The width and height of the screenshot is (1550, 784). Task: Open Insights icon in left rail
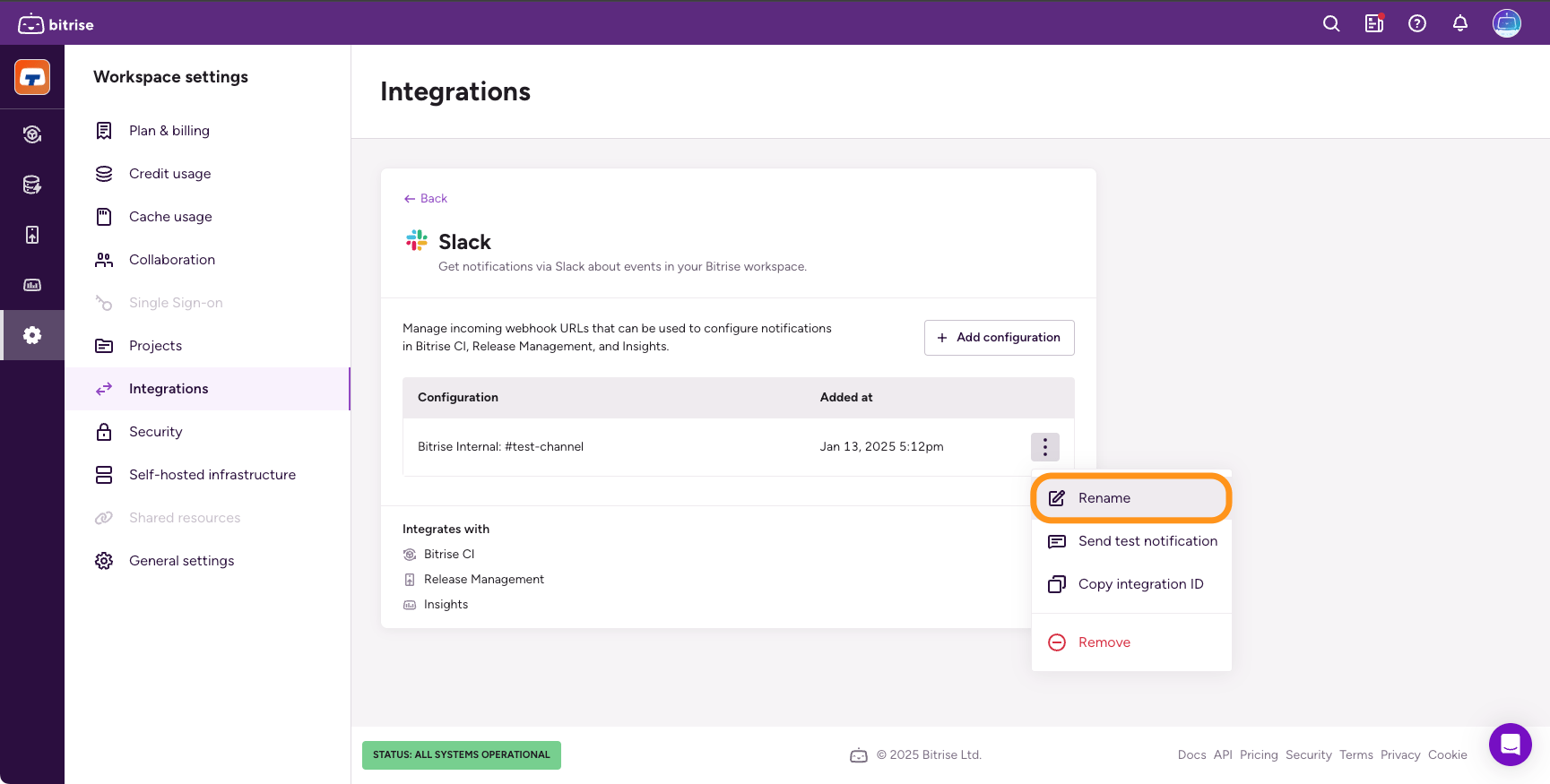click(x=32, y=285)
